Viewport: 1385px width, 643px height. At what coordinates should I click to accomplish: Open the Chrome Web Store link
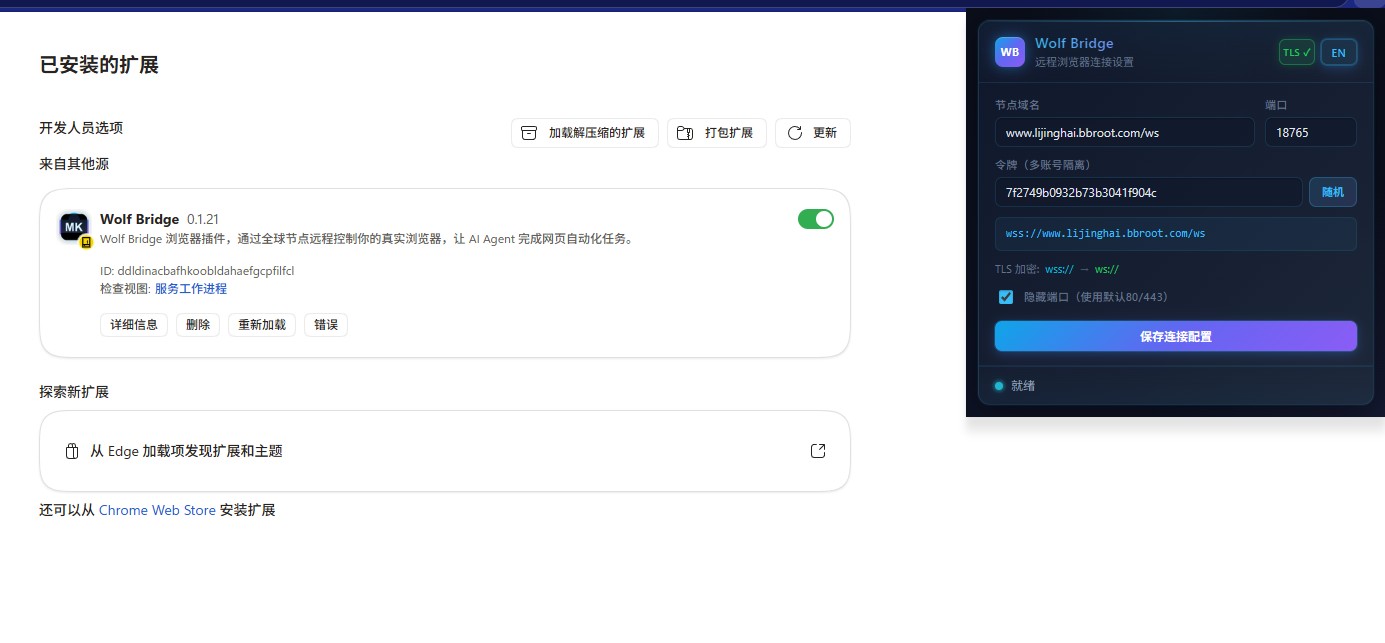tap(157, 510)
